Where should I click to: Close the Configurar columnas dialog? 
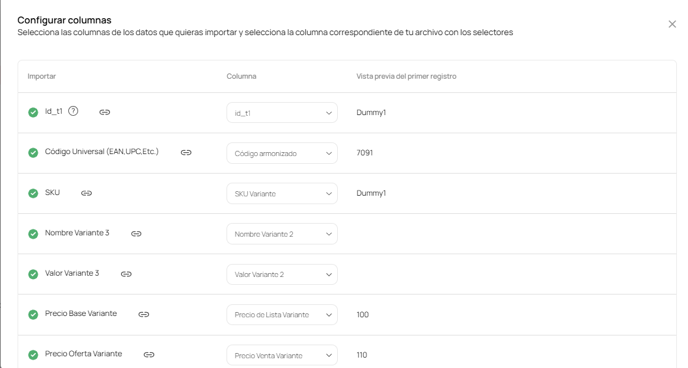tap(672, 24)
